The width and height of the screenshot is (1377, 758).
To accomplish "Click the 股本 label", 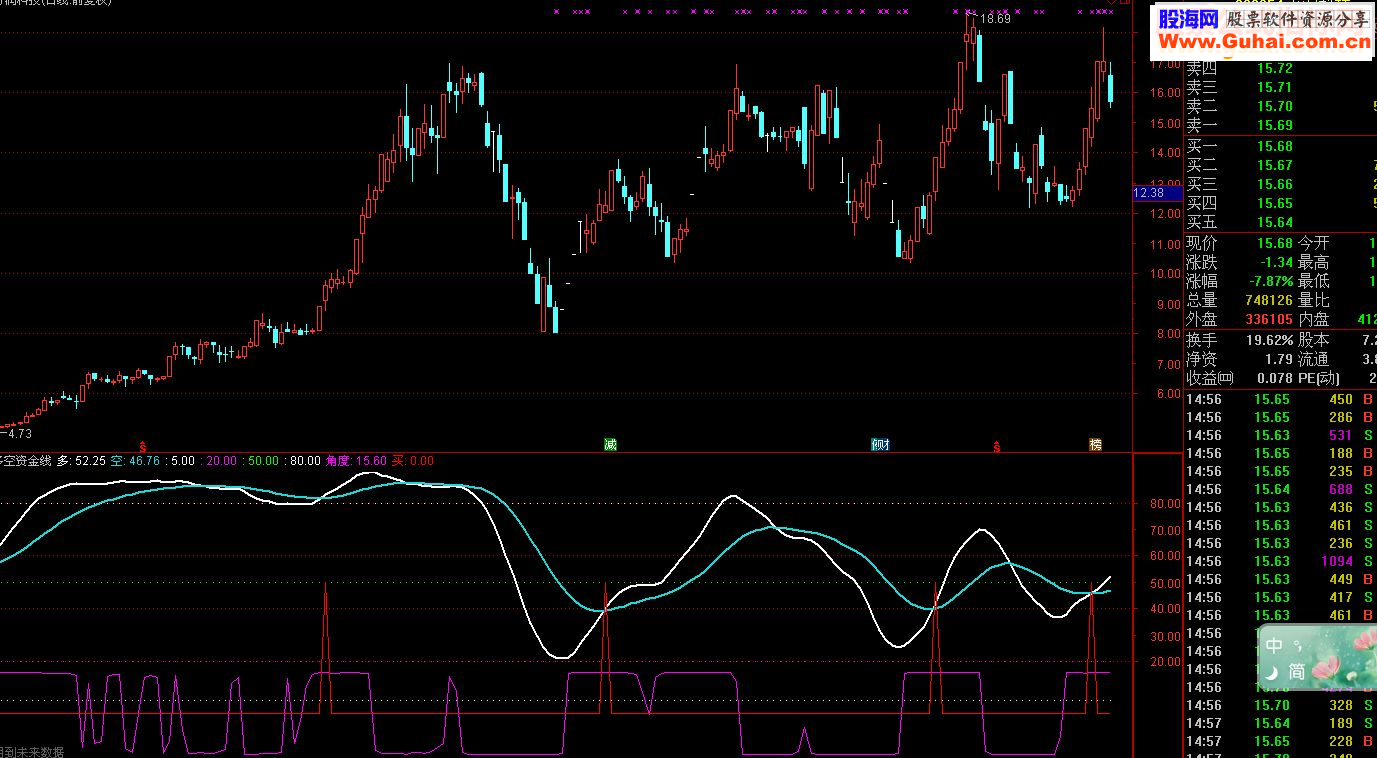I will coord(1314,340).
